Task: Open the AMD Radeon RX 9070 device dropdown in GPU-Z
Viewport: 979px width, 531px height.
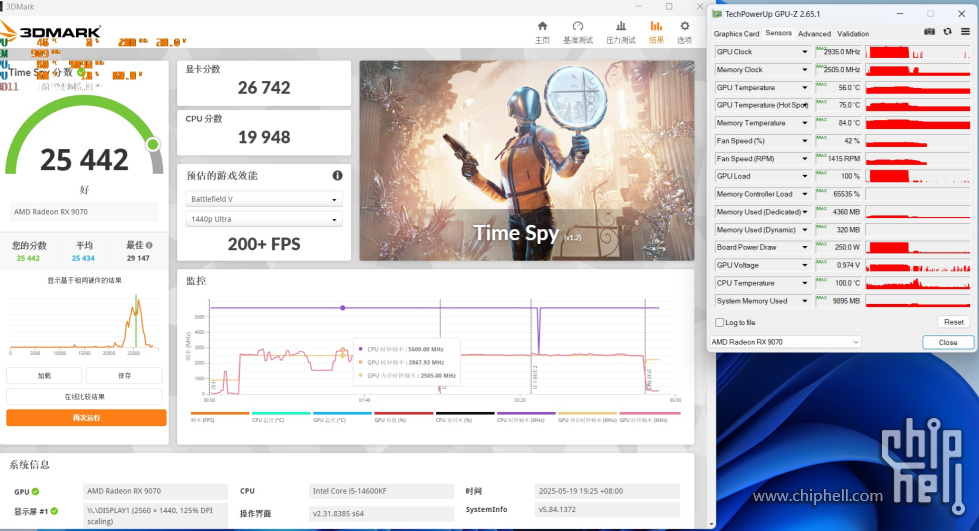Action: tap(785, 342)
